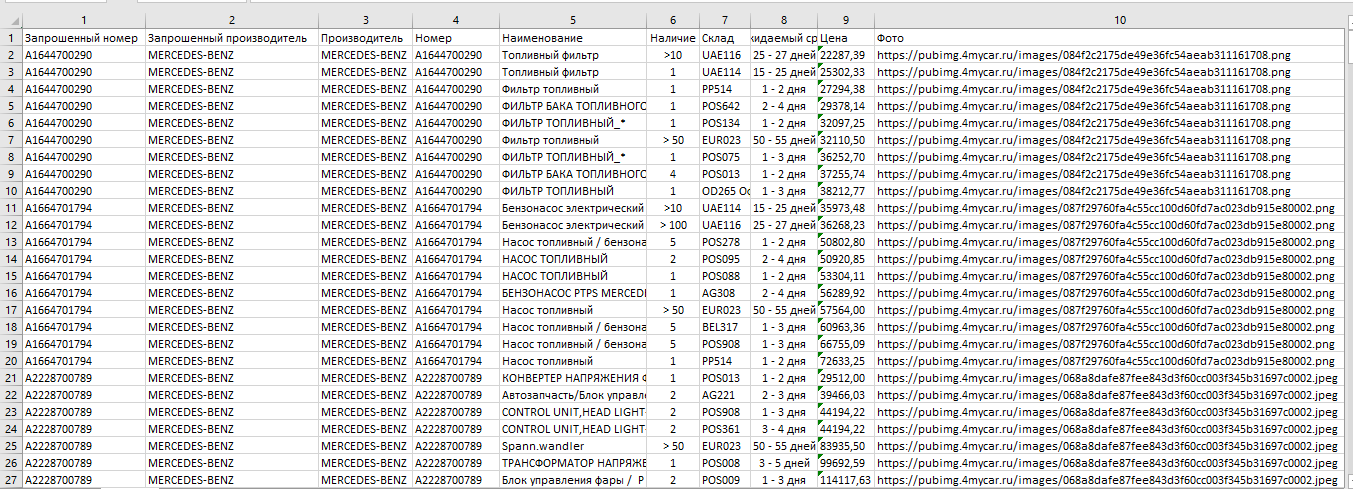Image resolution: width=1353 pixels, height=489 pixels.
Task: Click warehouse cell POS361
Action: coord(724,429)
